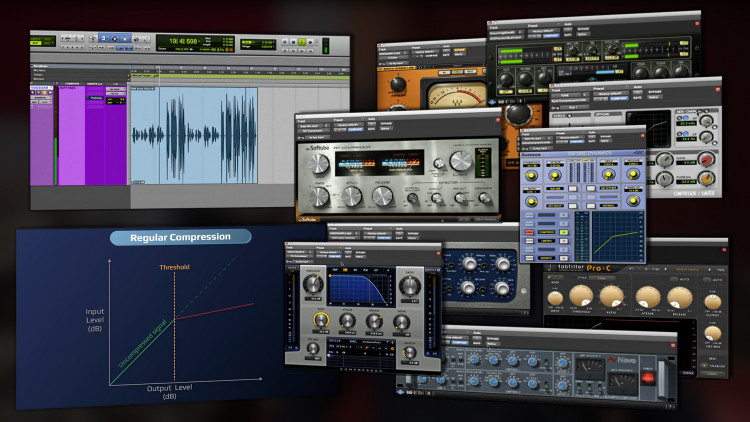Screen dimensions: 750x422
Task: Click the transfer curve graph in Sonnox Oxford Dynamics
Action: pos(616,236)
